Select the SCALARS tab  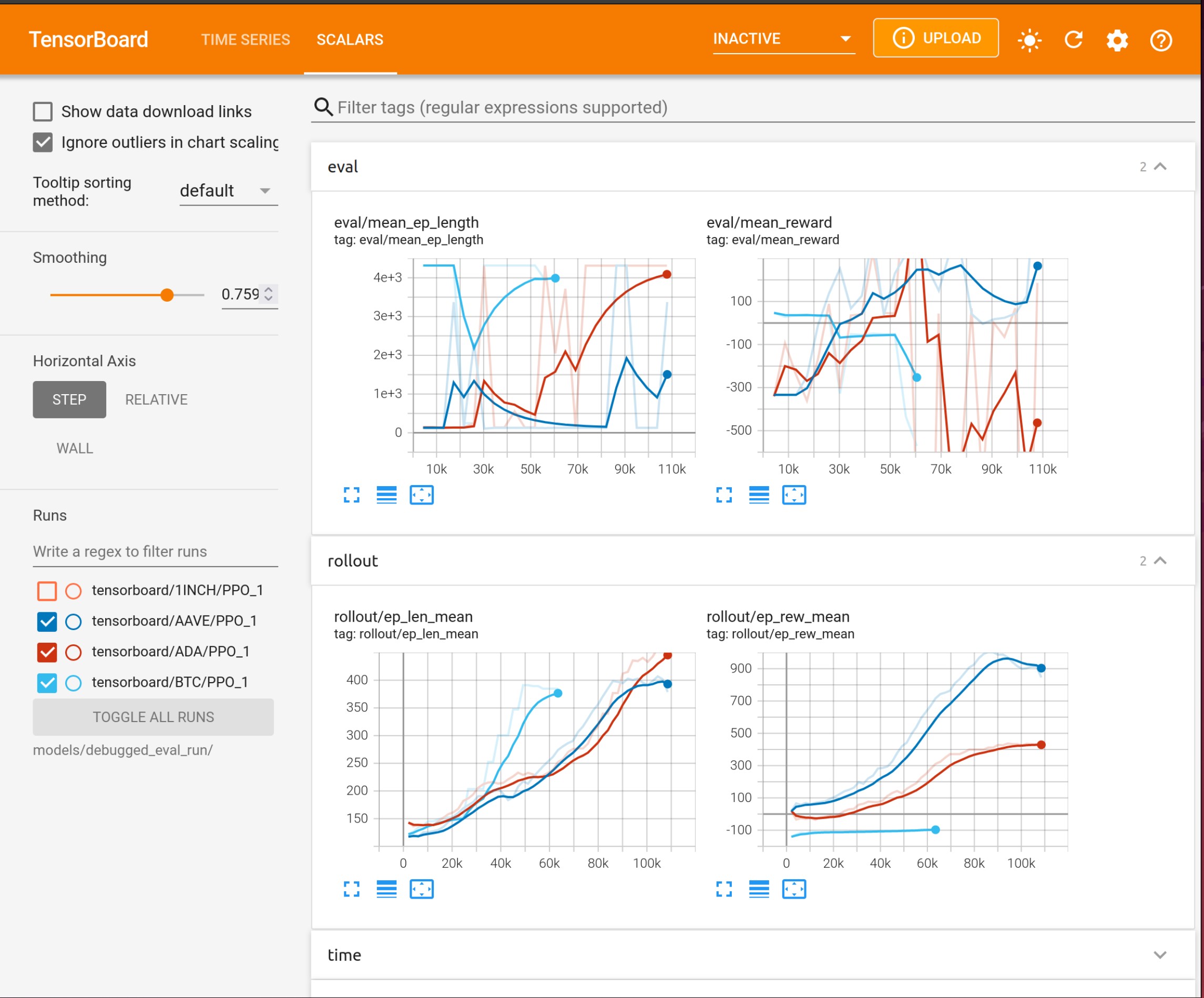coord(350,39)
